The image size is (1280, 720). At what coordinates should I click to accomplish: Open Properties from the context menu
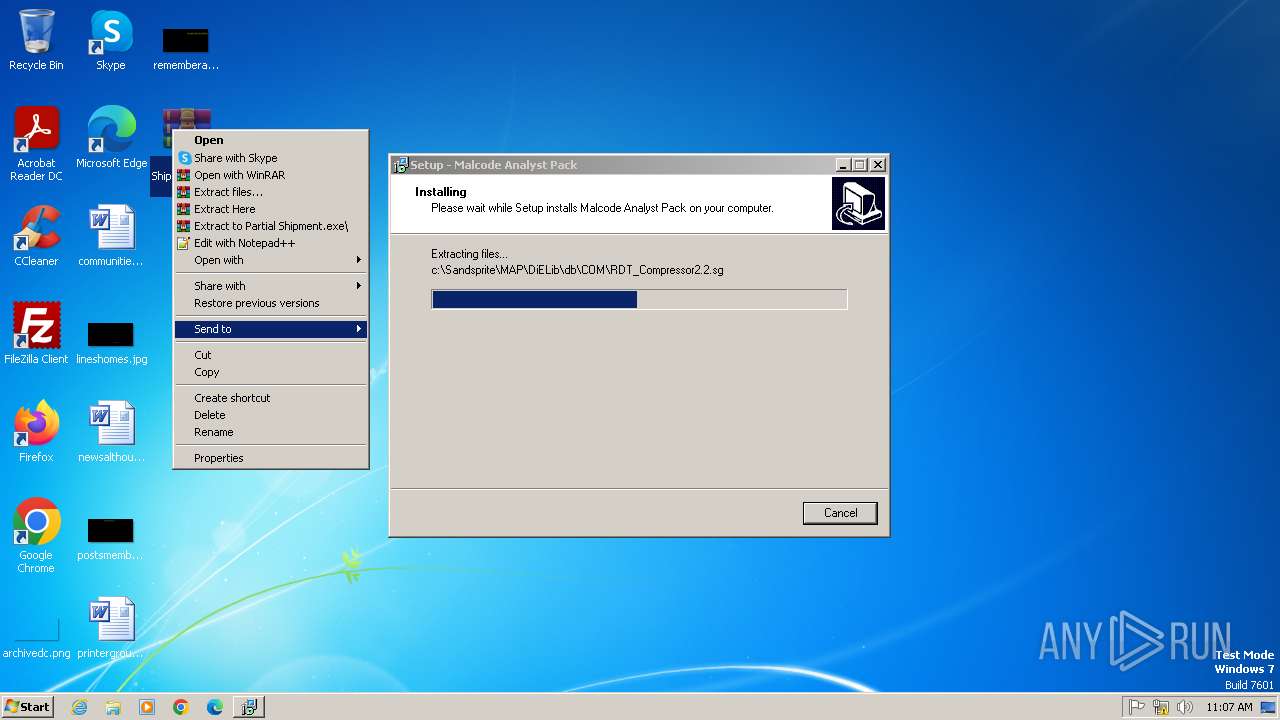271,458
